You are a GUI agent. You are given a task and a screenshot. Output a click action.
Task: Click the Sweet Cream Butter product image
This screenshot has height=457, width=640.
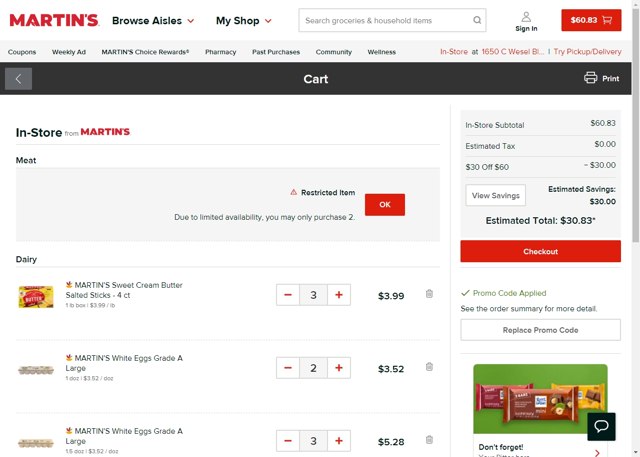click(36, 297)
